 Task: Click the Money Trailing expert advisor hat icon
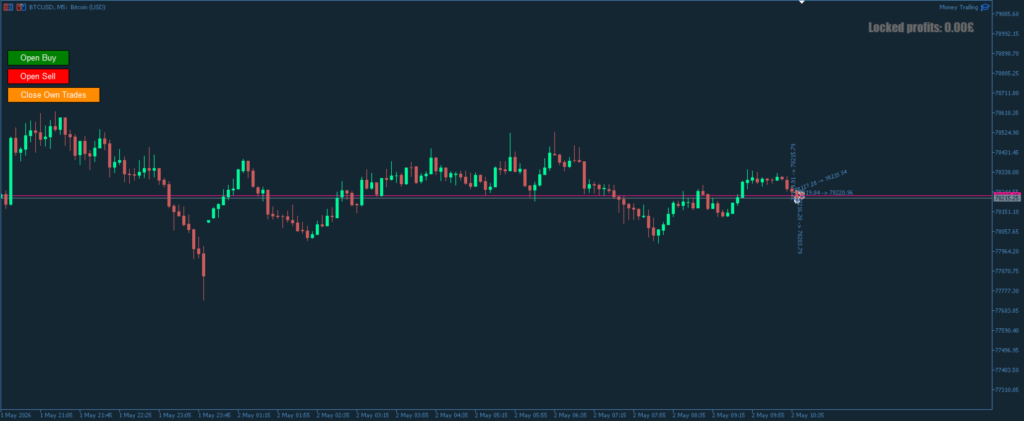(985, 7)
